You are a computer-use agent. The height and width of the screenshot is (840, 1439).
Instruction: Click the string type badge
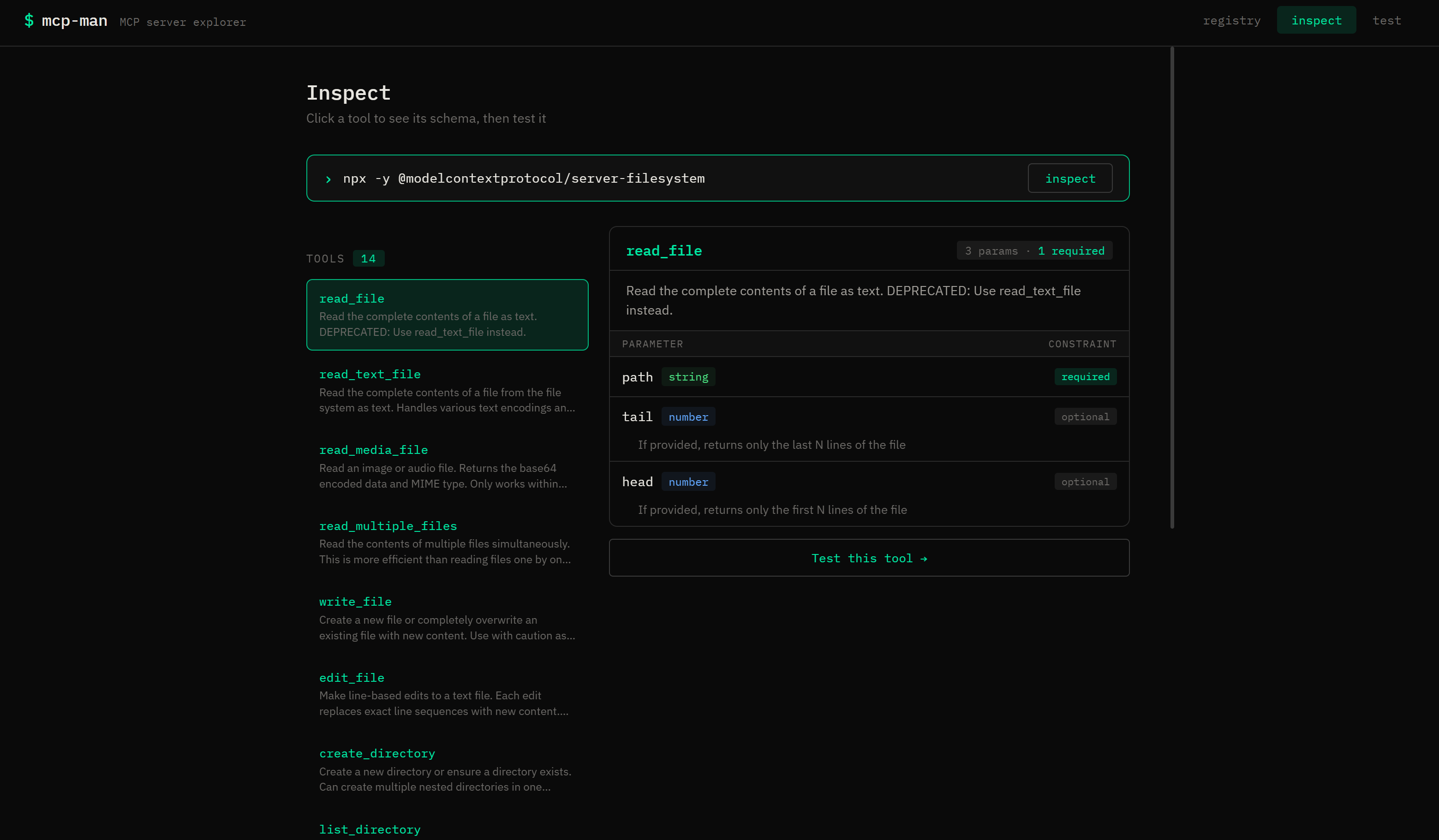click(x=688, y=377)
